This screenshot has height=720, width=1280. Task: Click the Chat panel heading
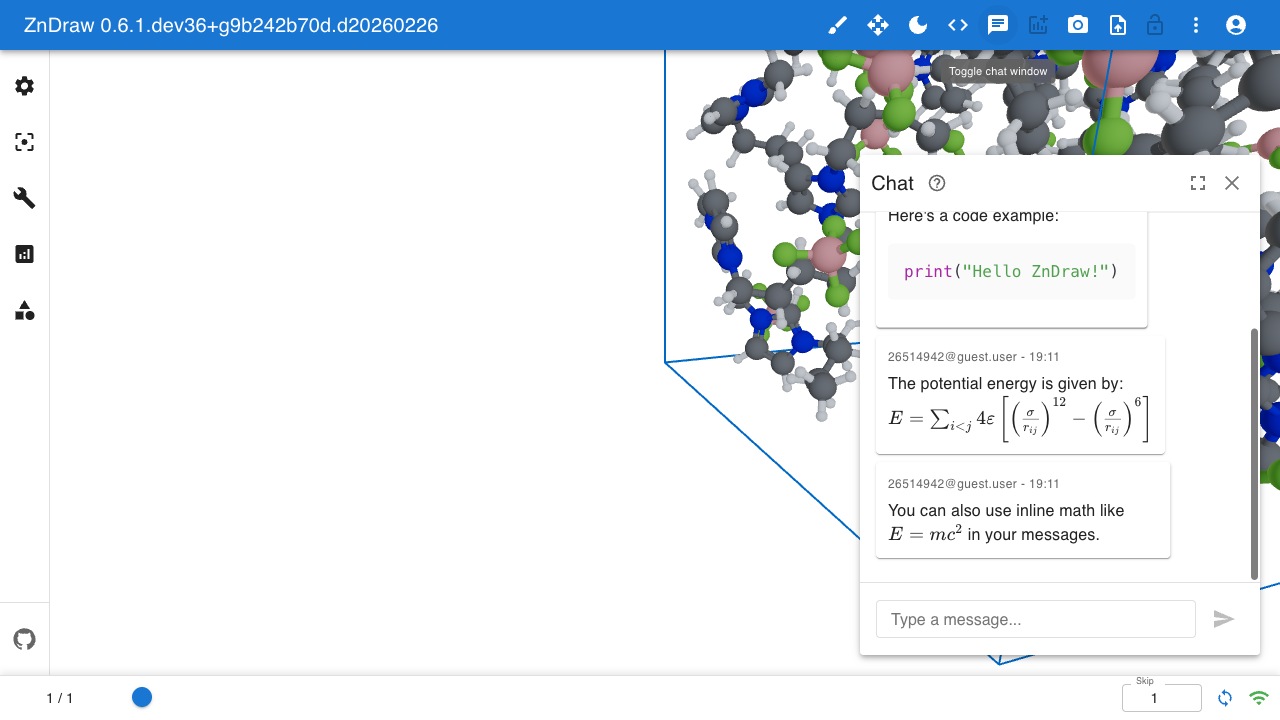pyautogui.click(x=892, y=183)
